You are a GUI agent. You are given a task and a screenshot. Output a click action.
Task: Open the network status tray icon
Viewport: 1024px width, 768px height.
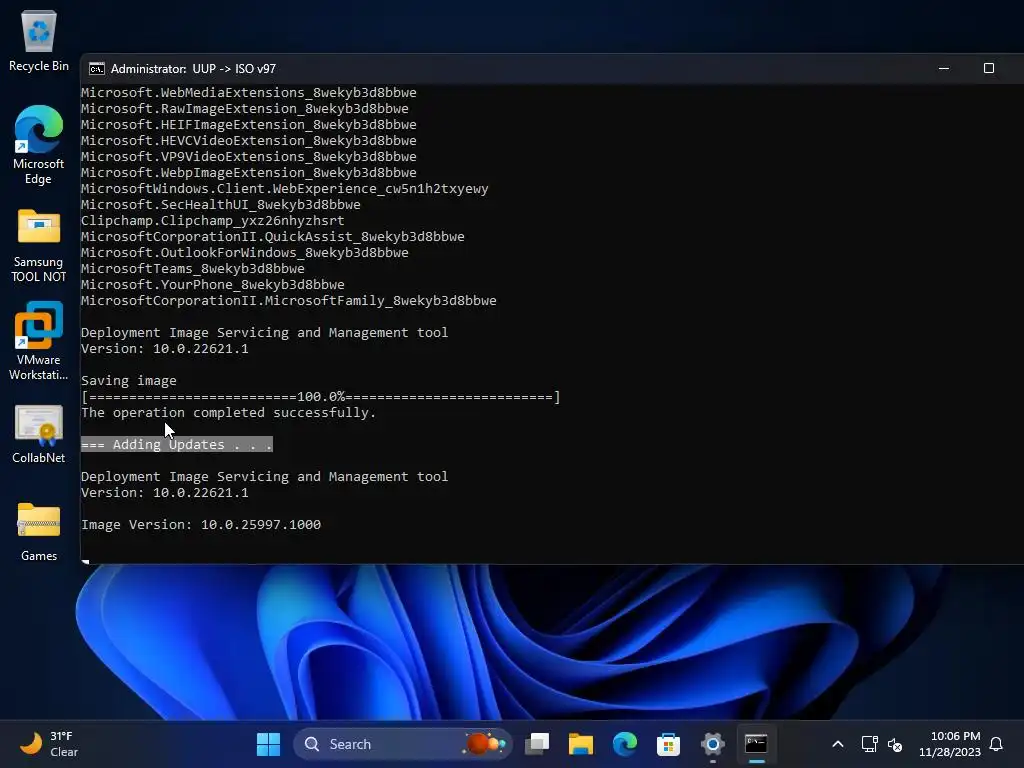click(x=869, y=744)
